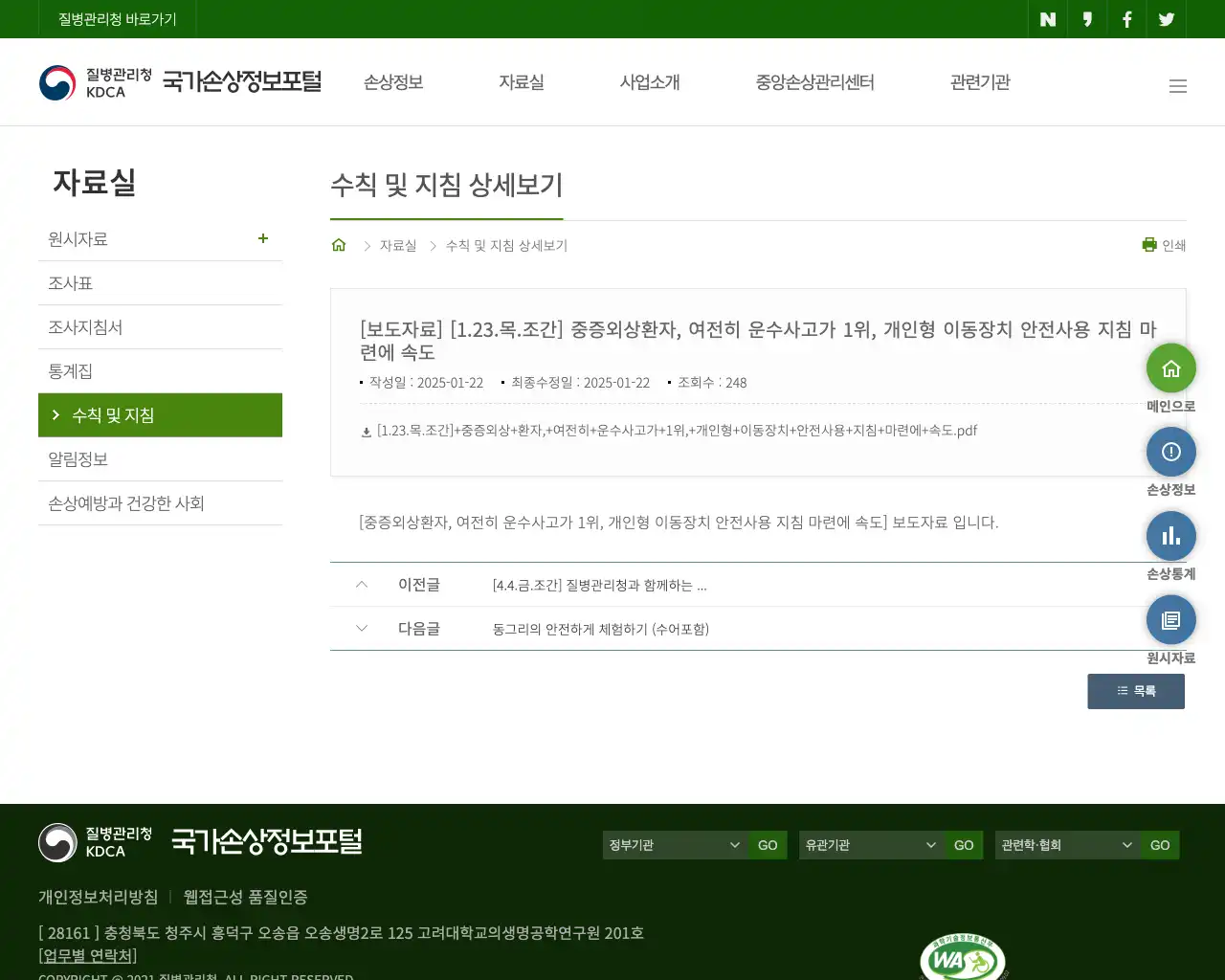Select 조사지침서 in the sidebar
Viewport: 1225px width, 980px height.
point(160,327)
